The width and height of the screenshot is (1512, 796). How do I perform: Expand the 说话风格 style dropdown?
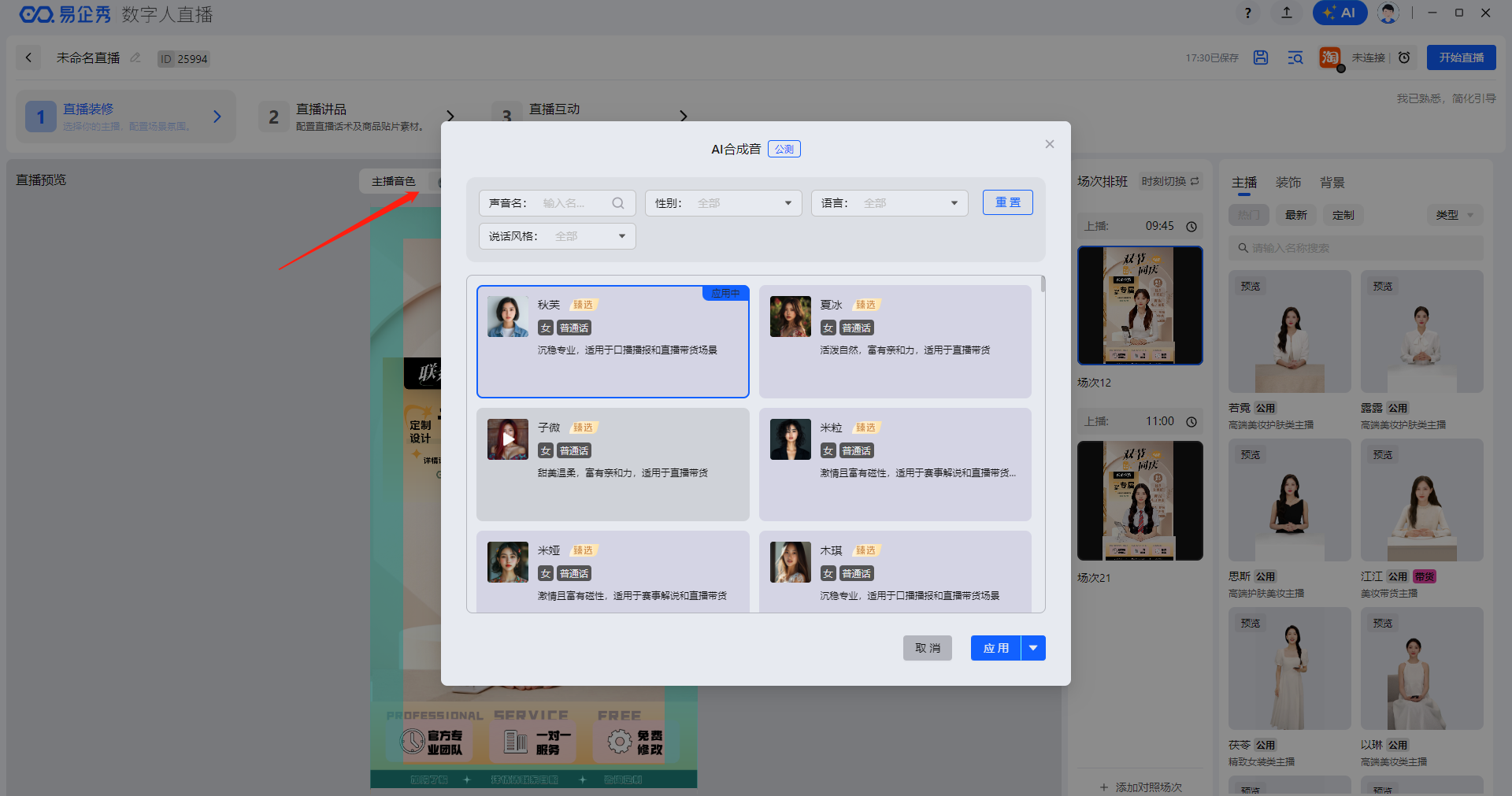coord(557,236)
